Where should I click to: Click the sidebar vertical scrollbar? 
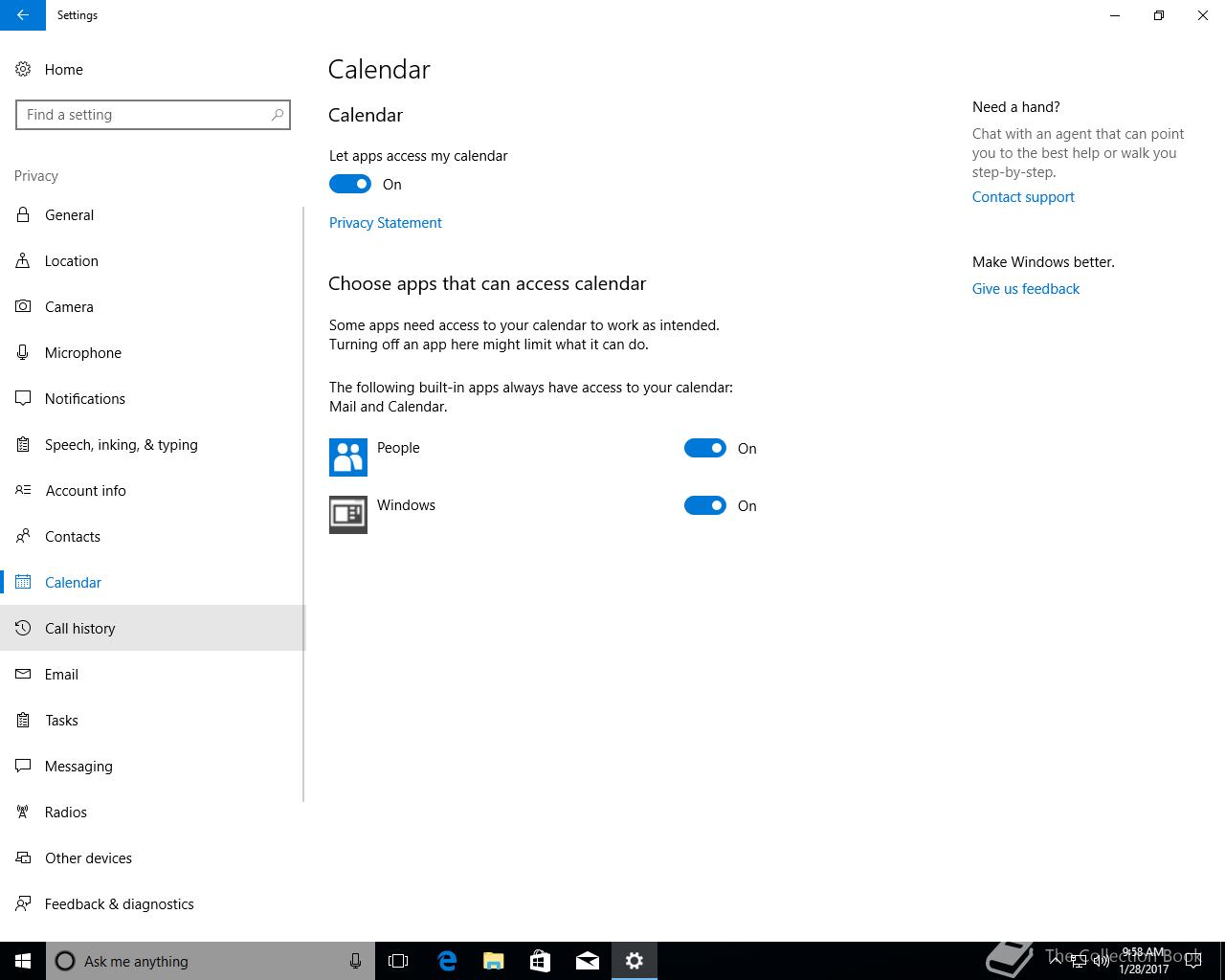point(303,504)
